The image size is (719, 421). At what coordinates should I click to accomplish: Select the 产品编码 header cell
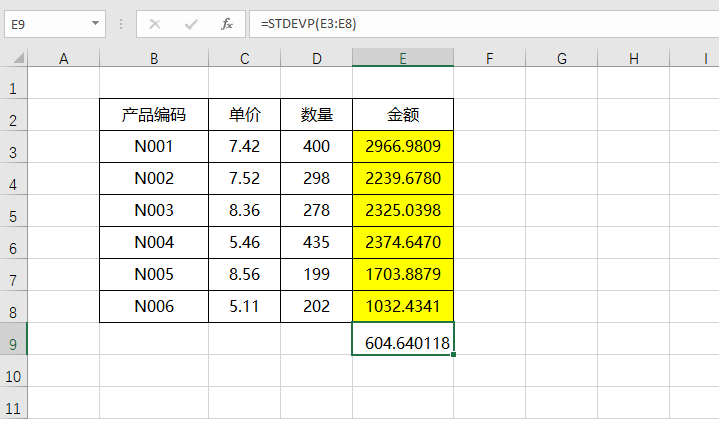pos(154,115)
